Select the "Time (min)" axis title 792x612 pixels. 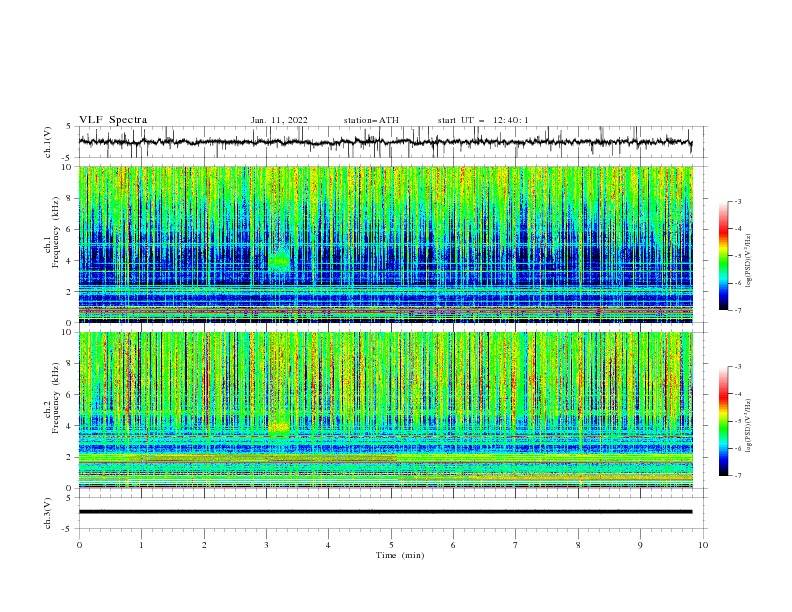click(x=400, y=555)
